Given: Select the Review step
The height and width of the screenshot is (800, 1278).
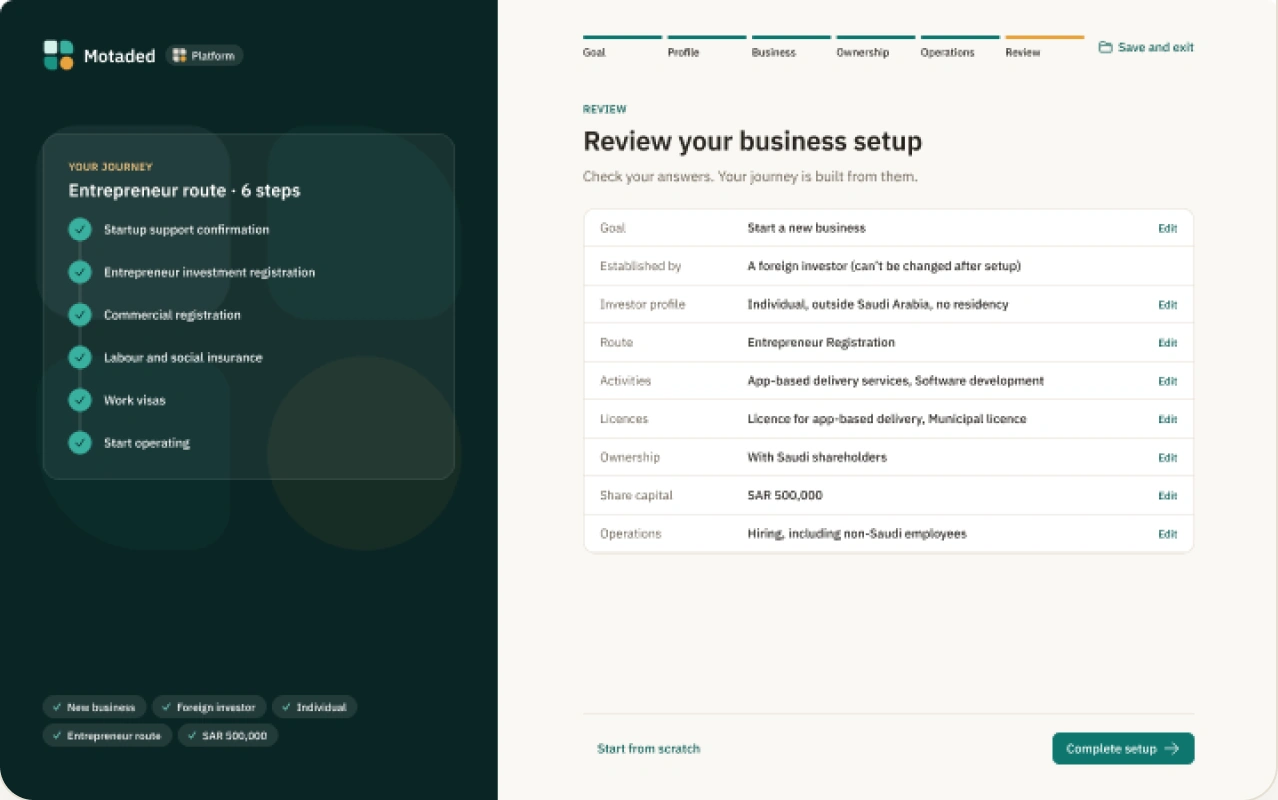Looking at the screenshot, I should [1044, 46].
